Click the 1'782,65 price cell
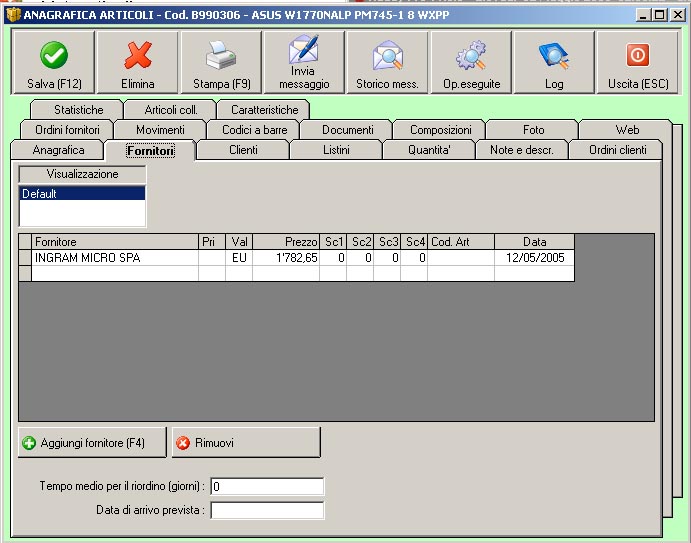The image size is (691, 543). point(286,258)
